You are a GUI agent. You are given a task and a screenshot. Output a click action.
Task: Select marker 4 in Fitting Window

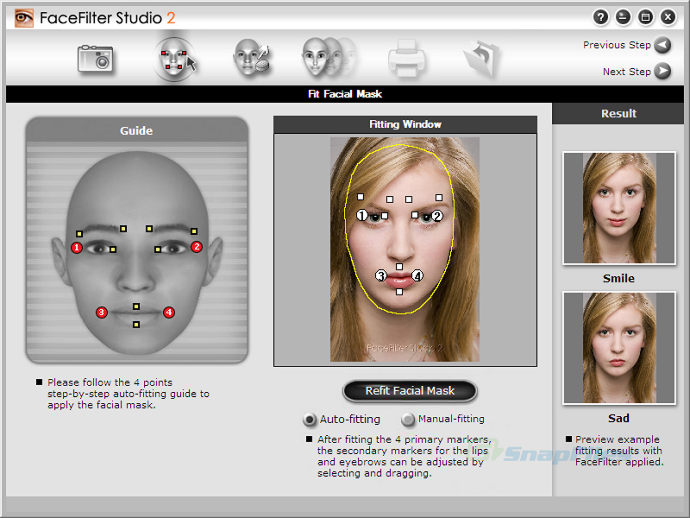[417, 276]
